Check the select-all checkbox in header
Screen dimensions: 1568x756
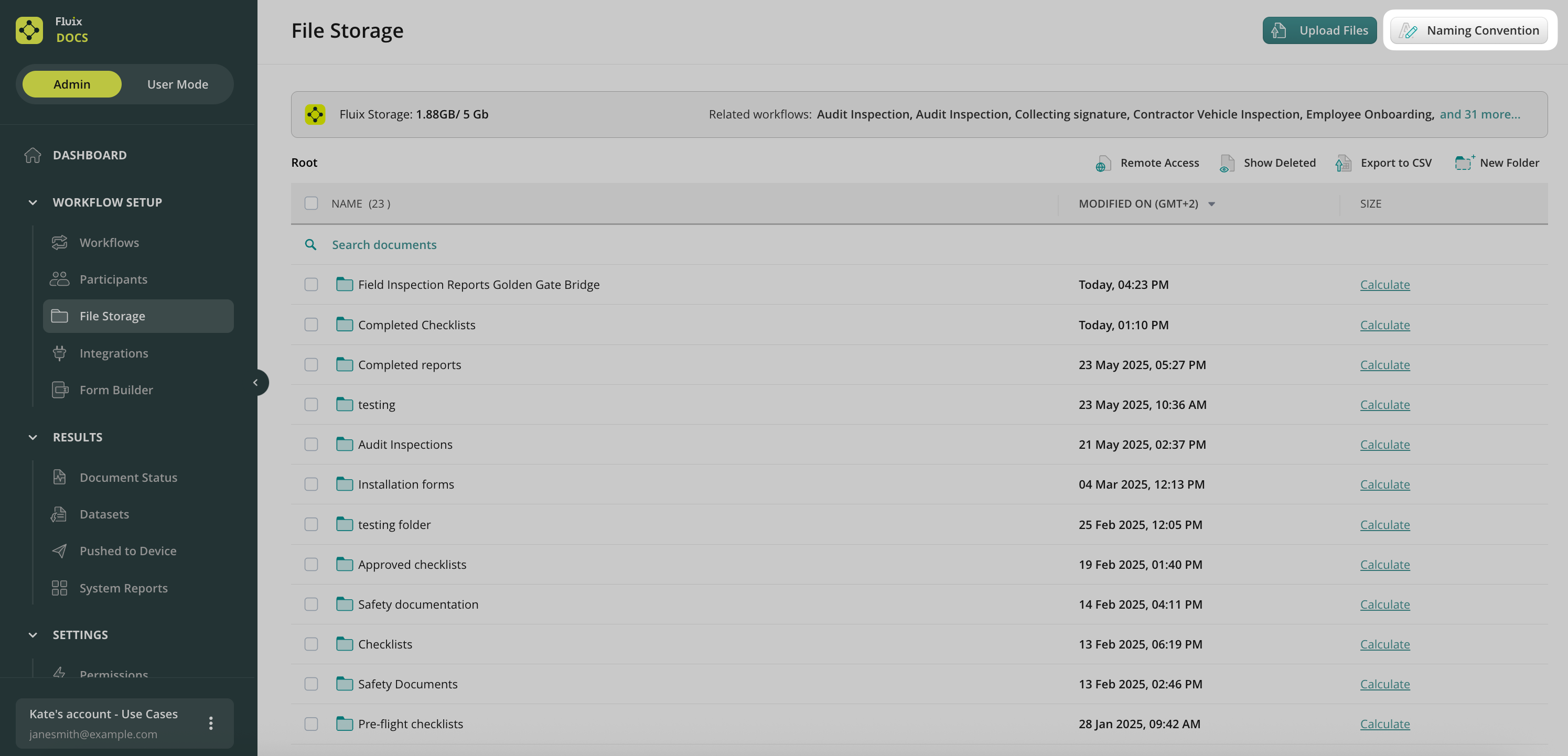[x=311, y=203]
